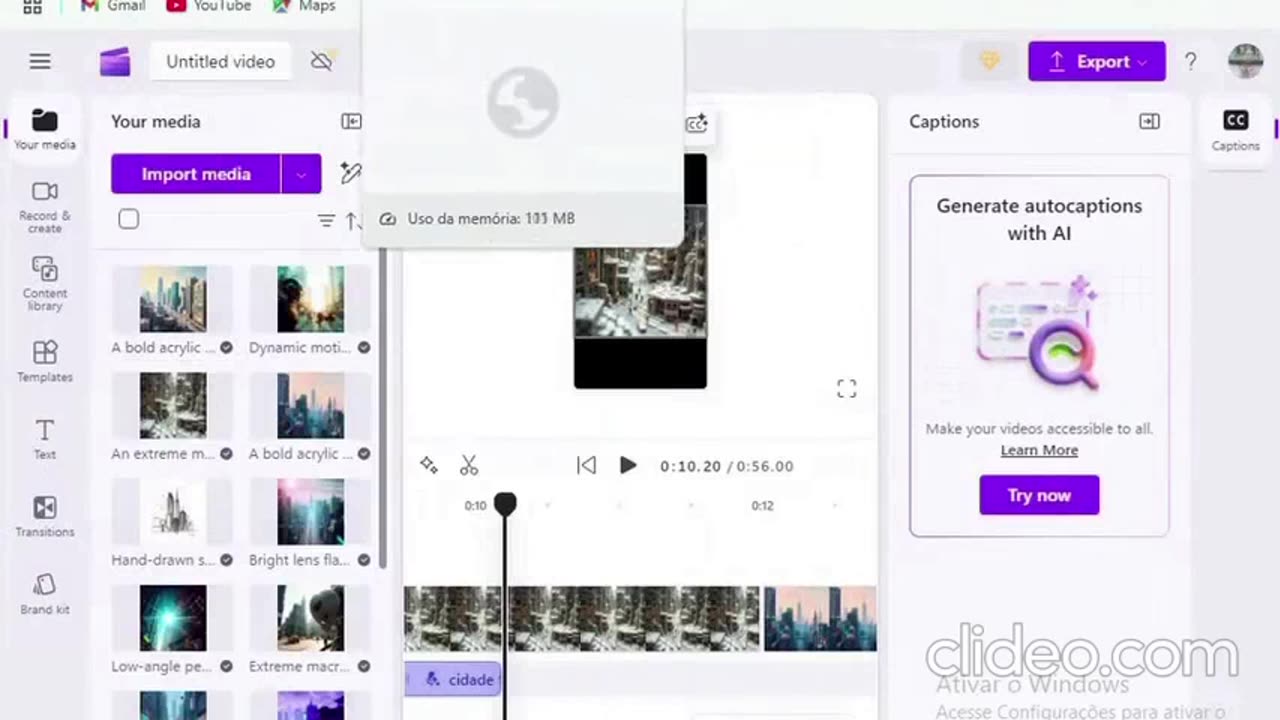Click the Untitled video title field
Image resolution: width=1280 pixels, height=720 pixels.
220,61
